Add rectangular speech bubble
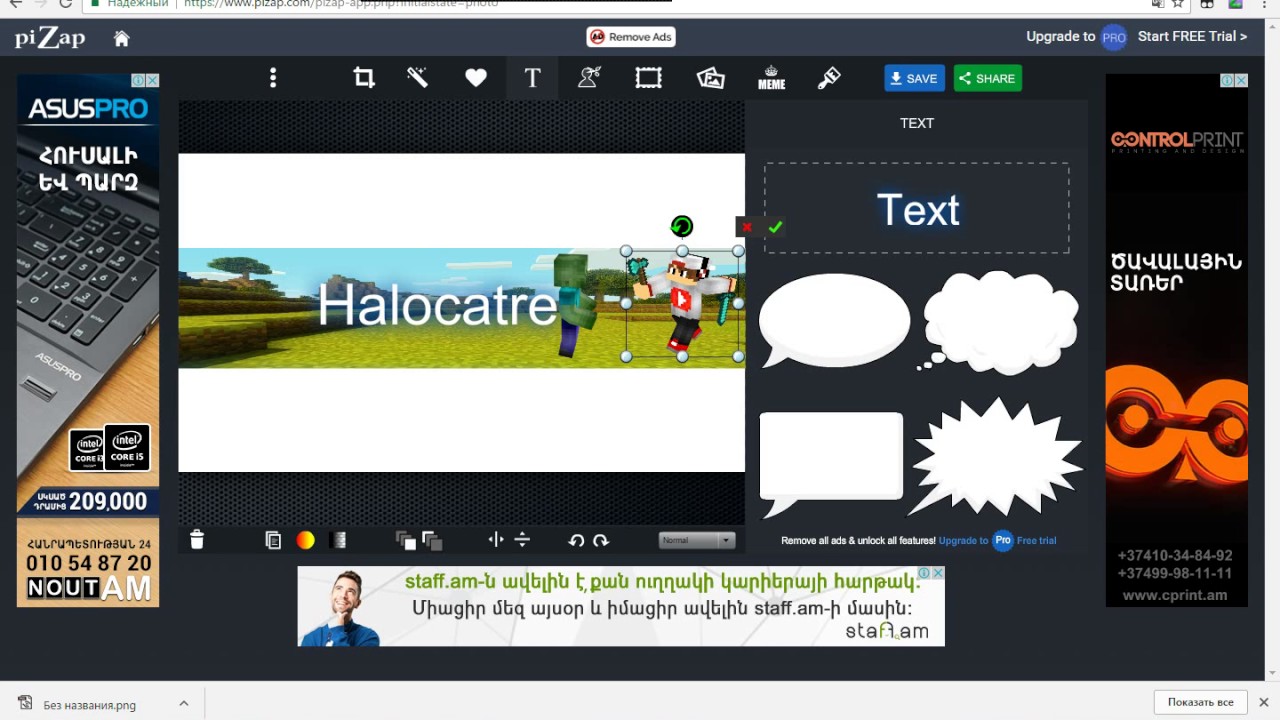 (831, 463)
